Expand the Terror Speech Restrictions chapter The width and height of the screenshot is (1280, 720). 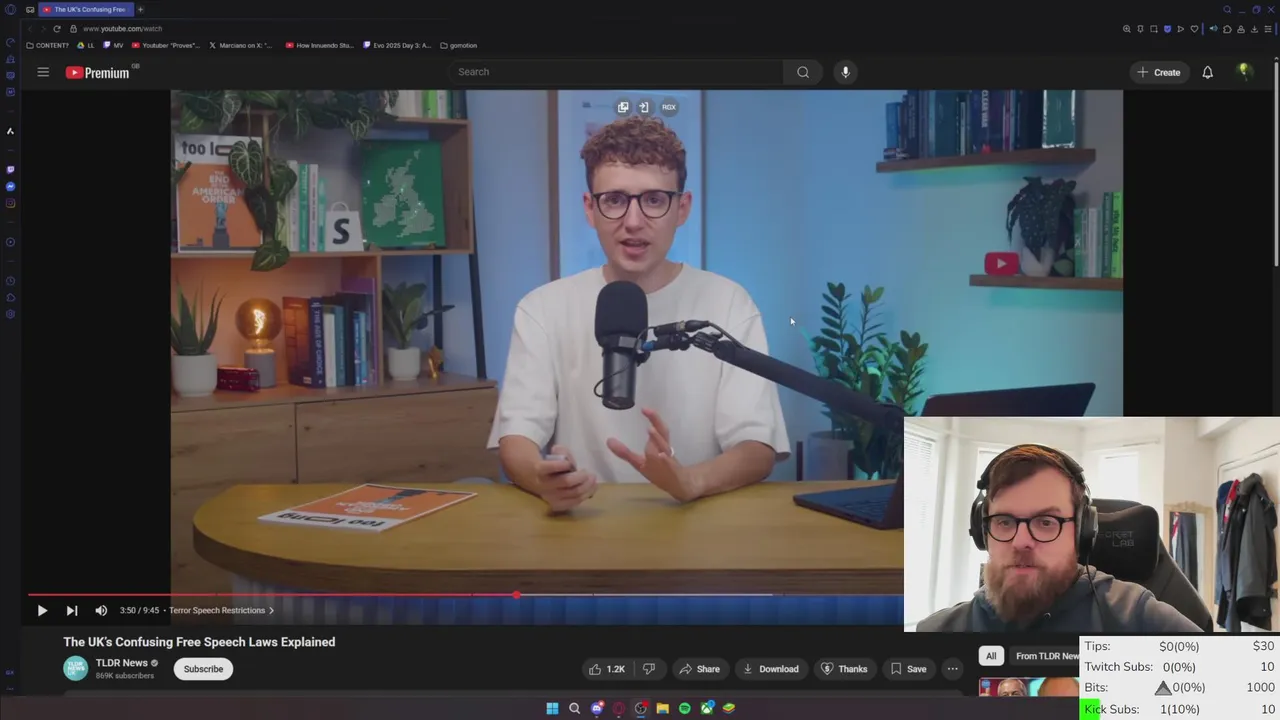[x=221, y=610]
